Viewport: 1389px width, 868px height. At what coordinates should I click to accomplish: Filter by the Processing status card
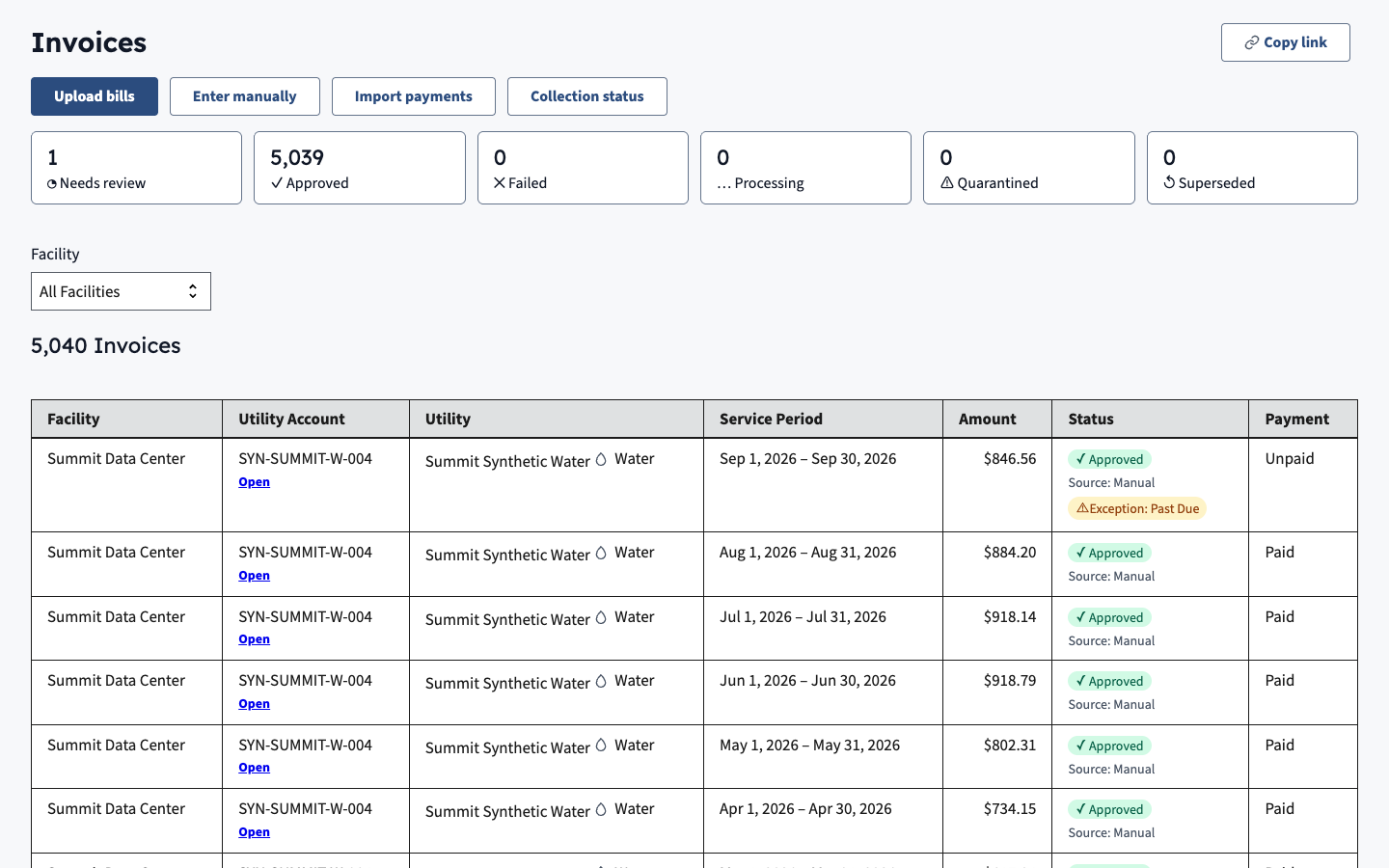point(805,168)
